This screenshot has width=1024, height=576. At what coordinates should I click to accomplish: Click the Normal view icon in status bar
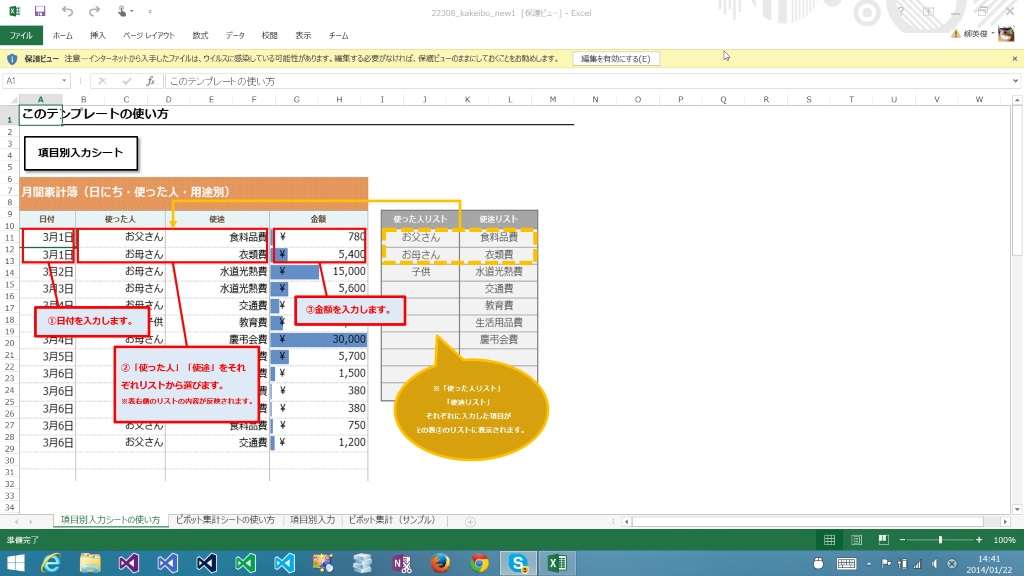pyautogui.click(x=829, y=539)
